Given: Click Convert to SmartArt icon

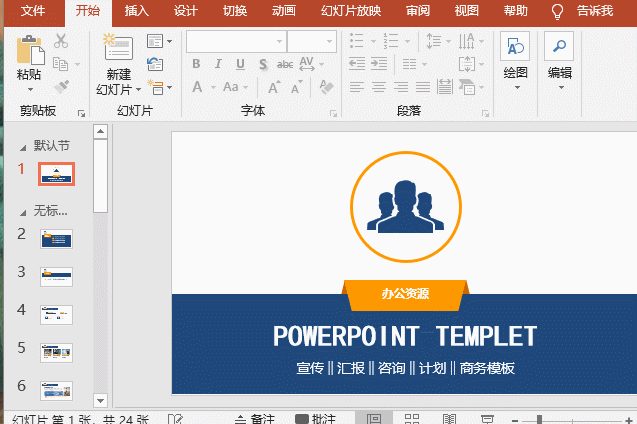Looking at the screenshot, I should pos(467,87).
